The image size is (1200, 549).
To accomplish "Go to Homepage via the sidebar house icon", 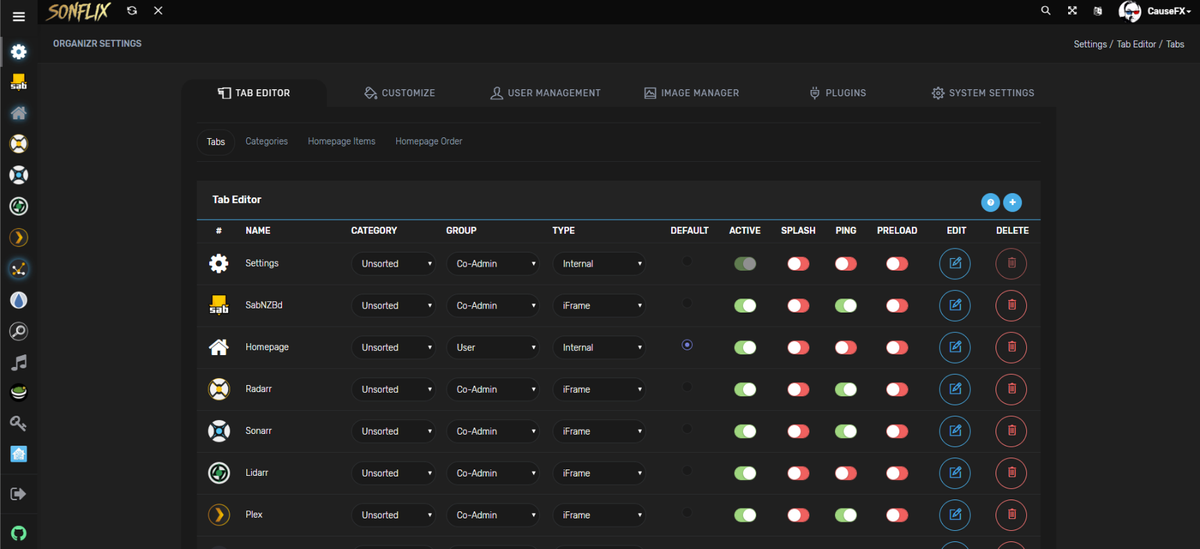I will coord(18,113).
